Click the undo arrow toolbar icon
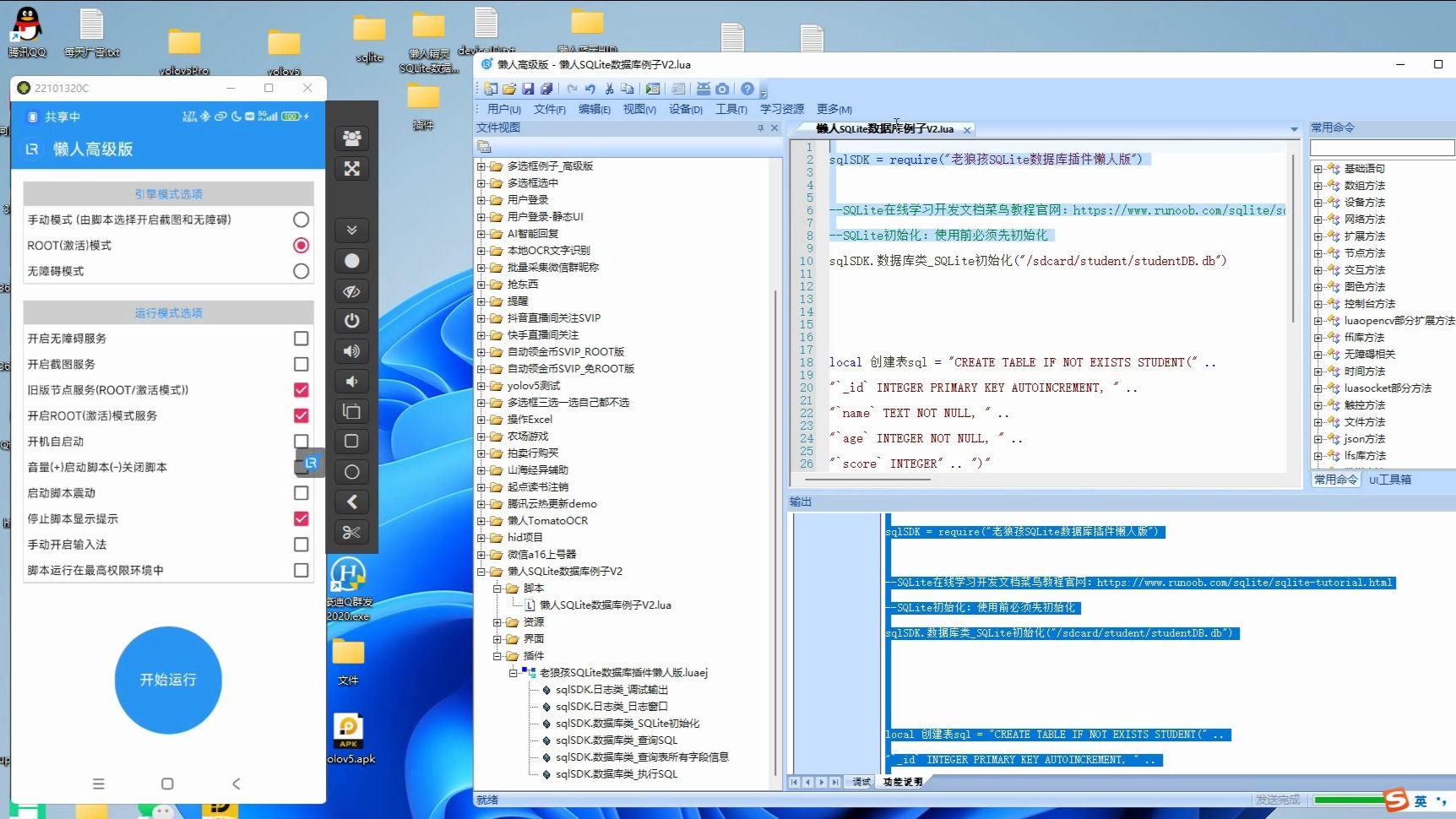This screenshot has height=819, width=1456. tap(590, 89)
